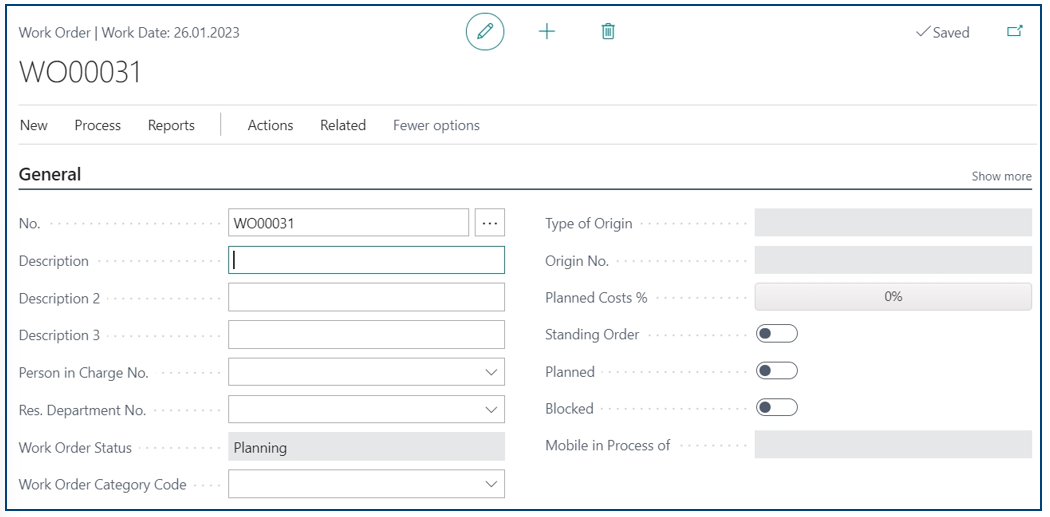The height and width of the screenshot is (517, 1050).
Task: Click the Saved checkmark indicator
Action: 942,32
